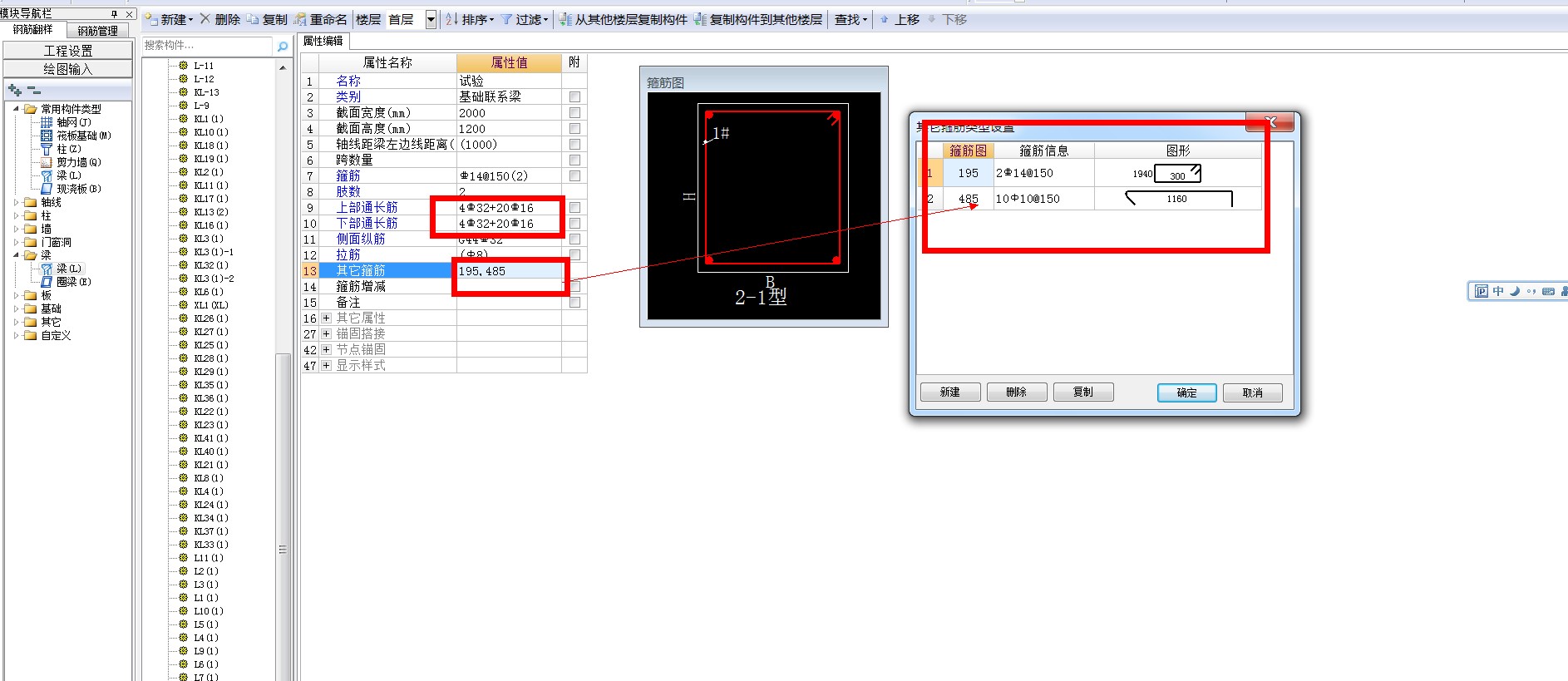Click the 新建 toolbar button
Image resolution: width=1568 pixels, height=681 pixels.
click(x=169, y=19)
